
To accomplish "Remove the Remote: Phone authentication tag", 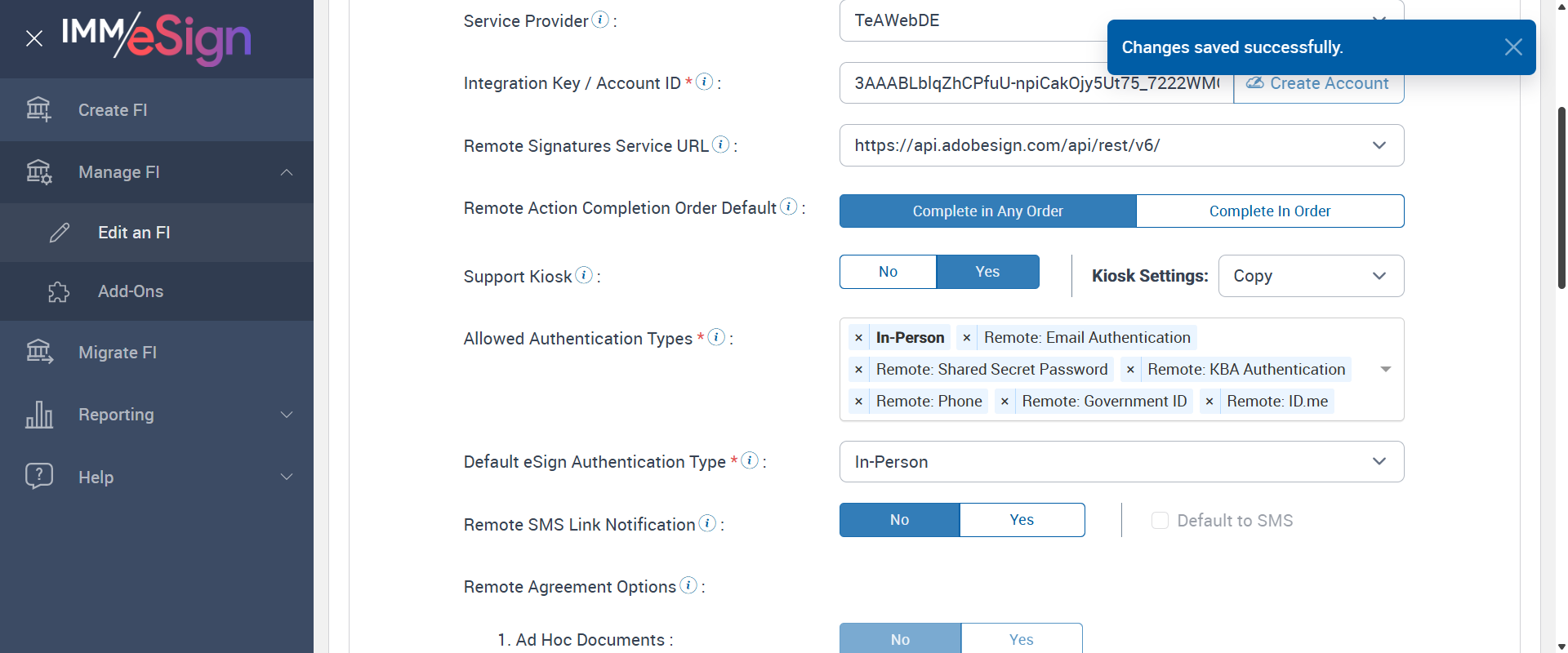I will 858,402.
